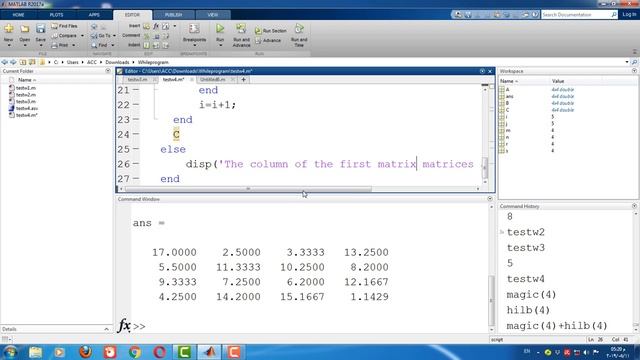Click the Run green play icon

pos(220,29)
